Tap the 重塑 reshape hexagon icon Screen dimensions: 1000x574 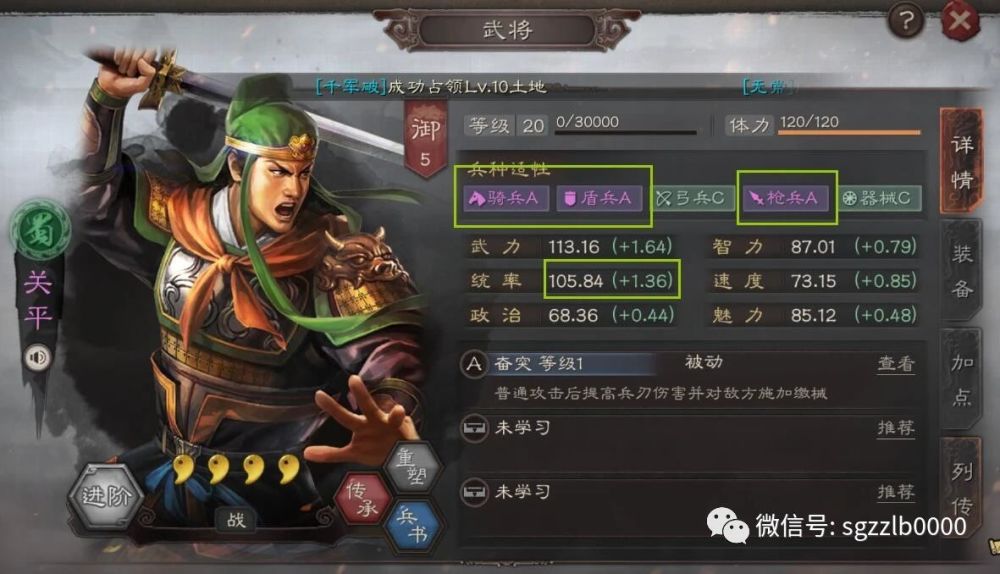413,467
